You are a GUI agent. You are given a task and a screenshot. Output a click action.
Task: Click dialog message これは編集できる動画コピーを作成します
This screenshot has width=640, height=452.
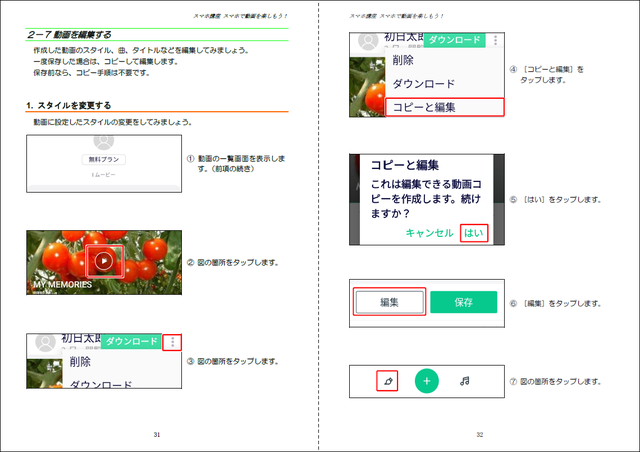point(426,199)
